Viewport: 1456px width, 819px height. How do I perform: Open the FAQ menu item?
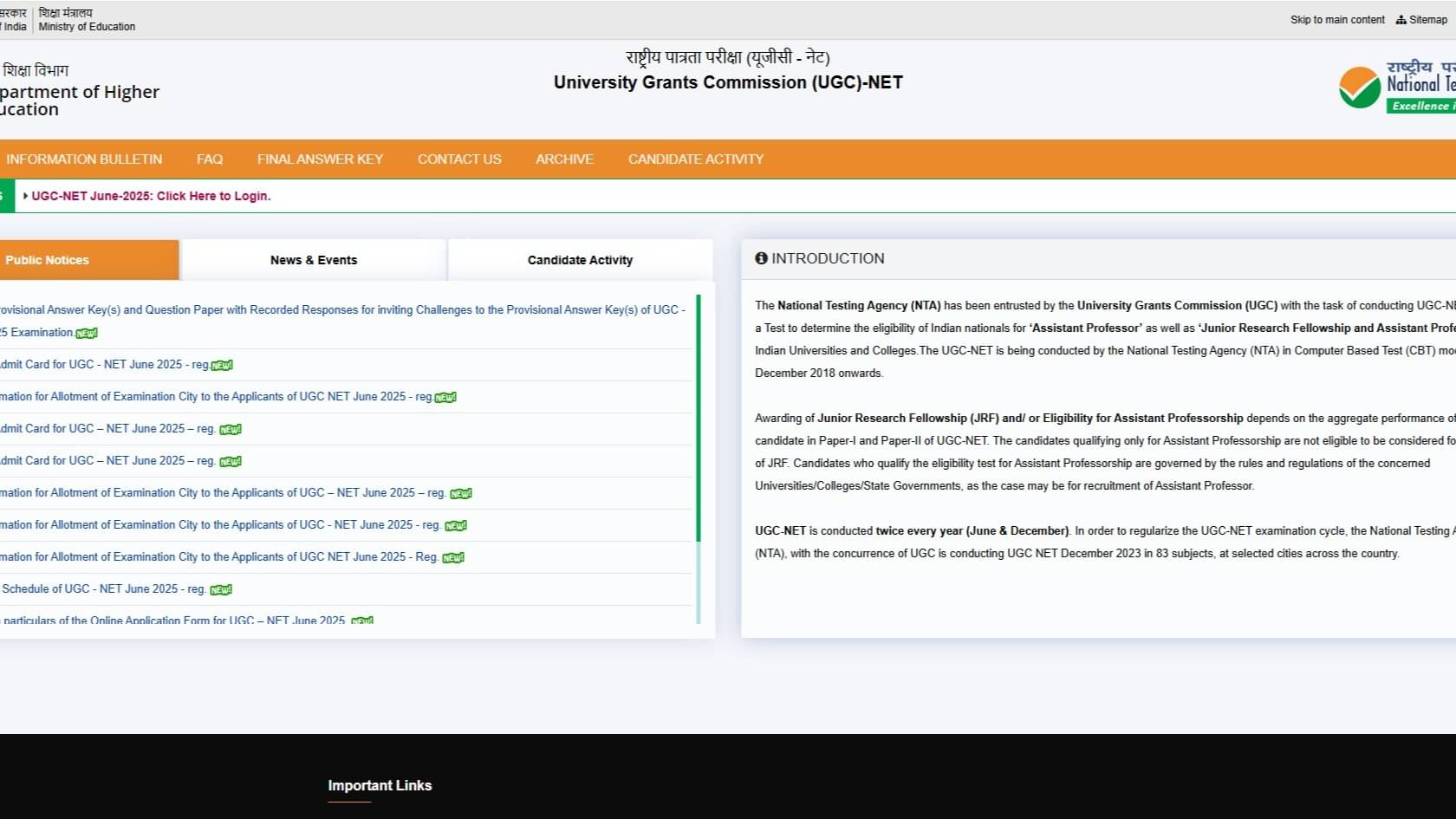tap(209, 159)
